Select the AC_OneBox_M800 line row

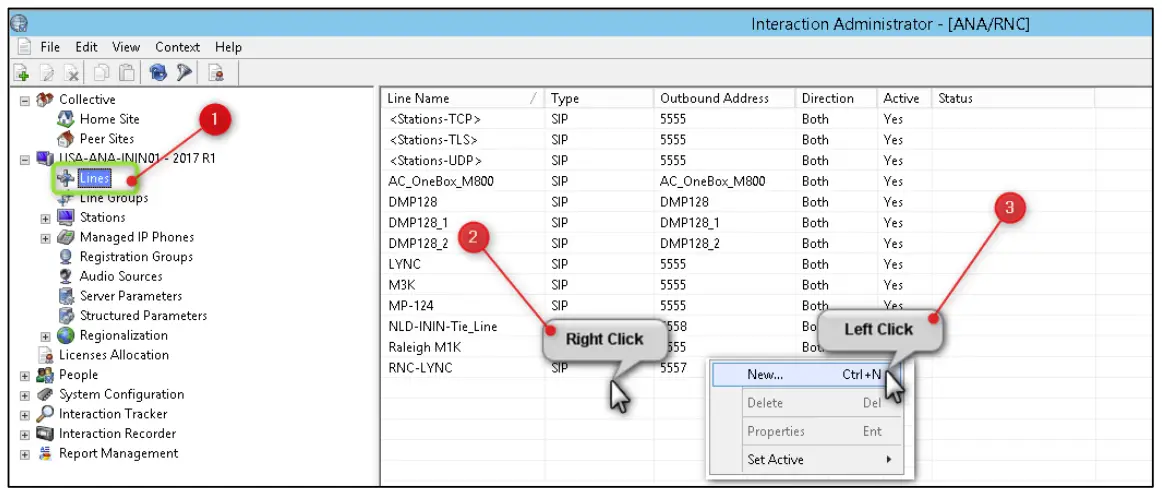pyautogui.click(x=440, y=181)
